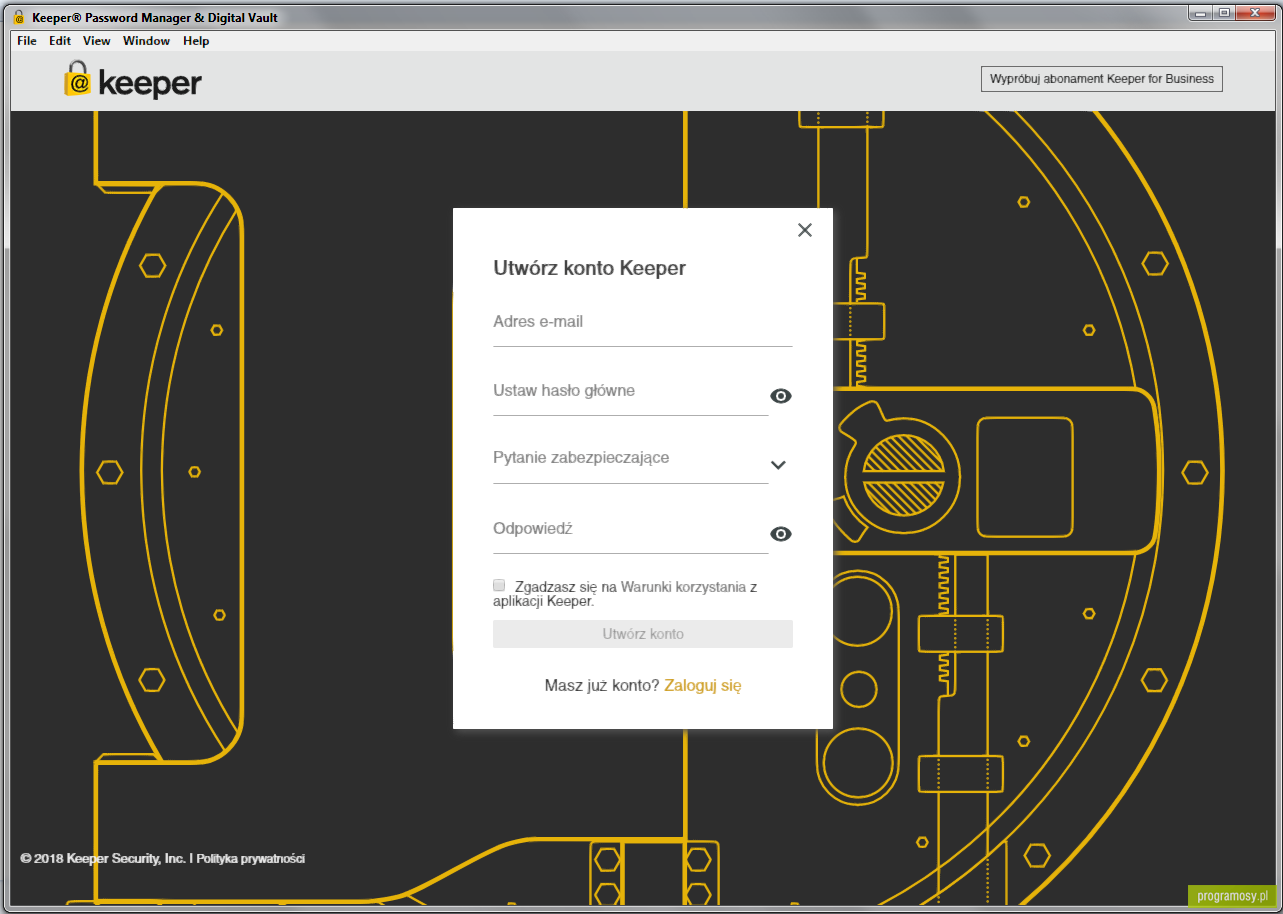This screenshot has height=914, width=1283.
Task: Open the Edit menu
Action: coord(60,41)
